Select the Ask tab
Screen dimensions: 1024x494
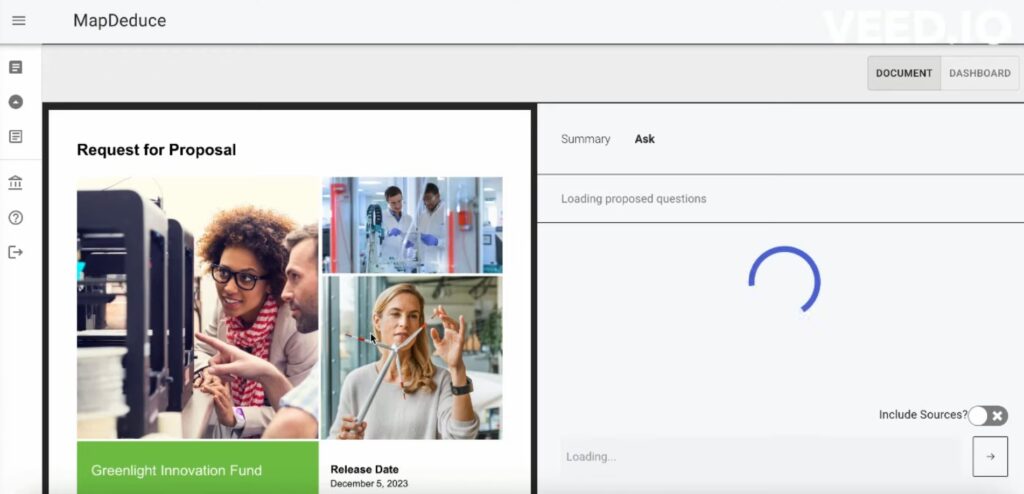(645, 139)
